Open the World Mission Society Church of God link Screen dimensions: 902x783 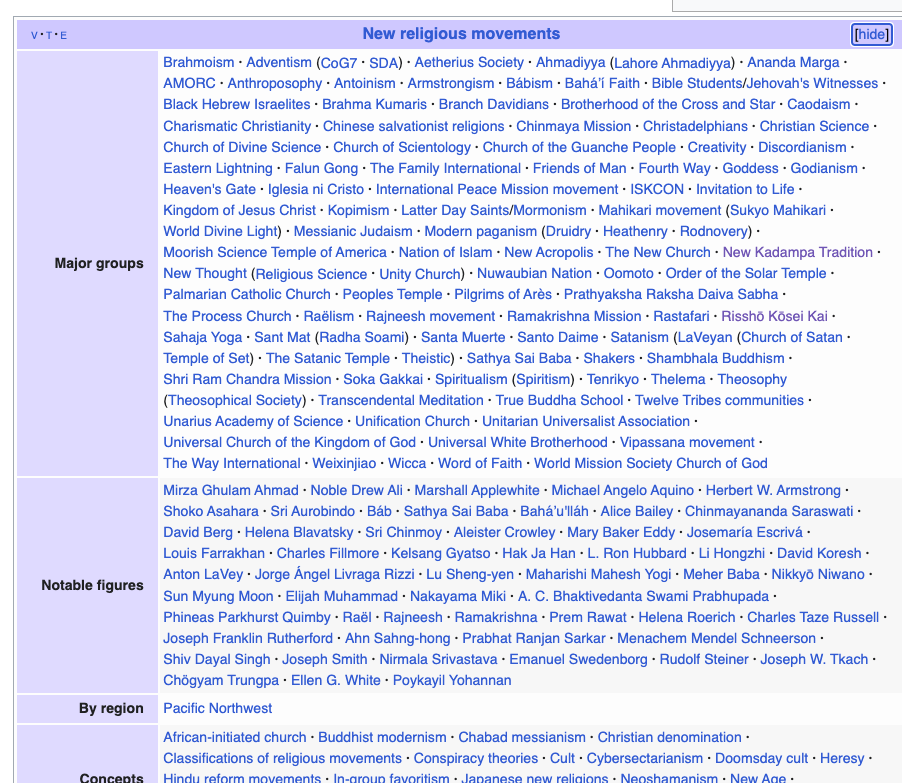click(x=650, y=463)
